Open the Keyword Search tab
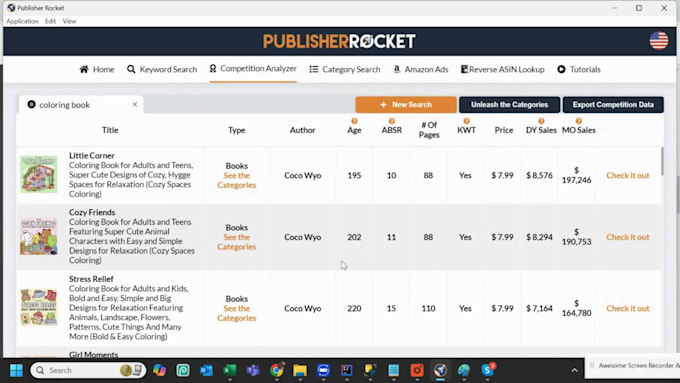 pyautogui.click(x=162, y=69)
